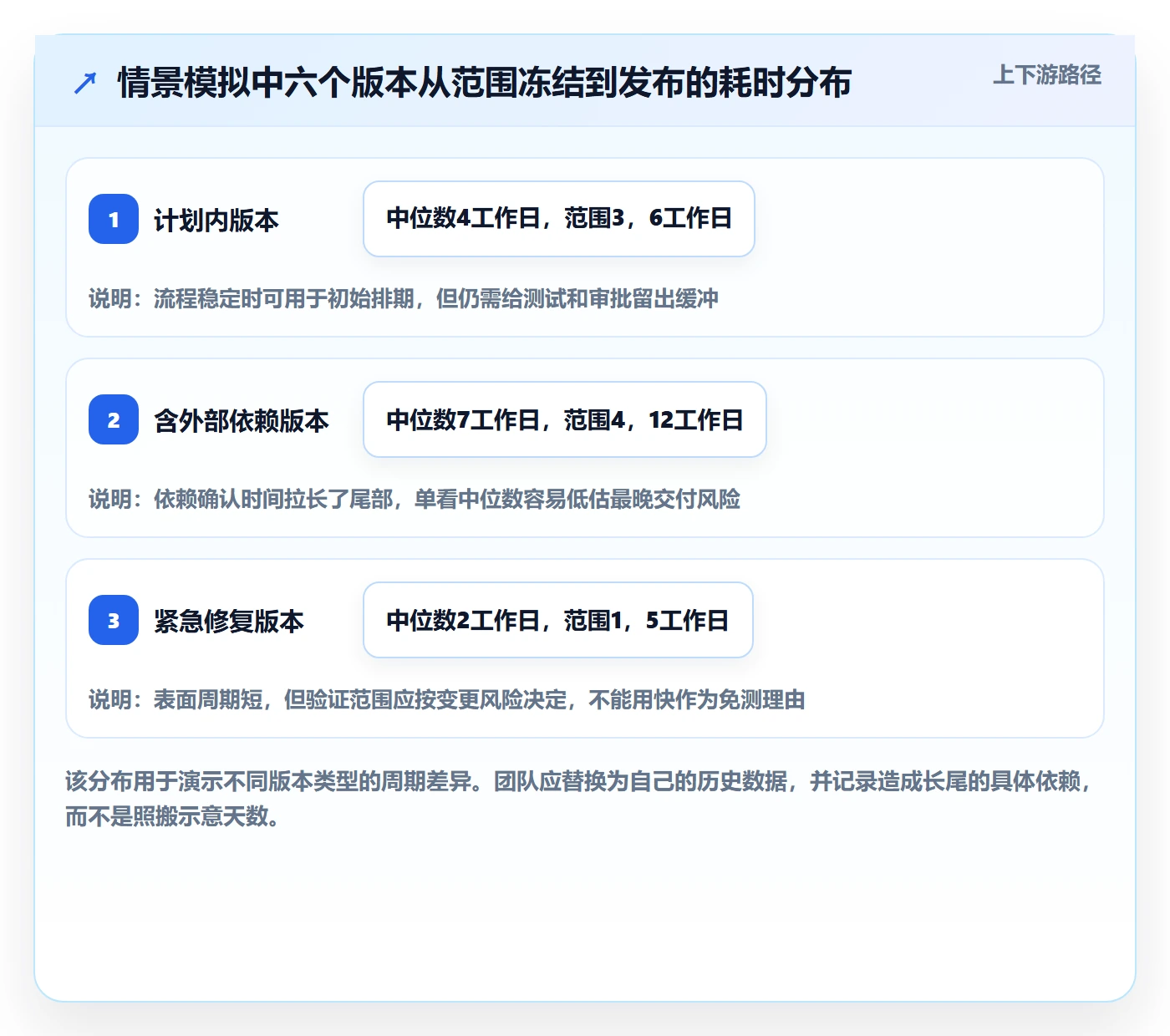Open the 上下游路径 link

(x=1046, y=75)
